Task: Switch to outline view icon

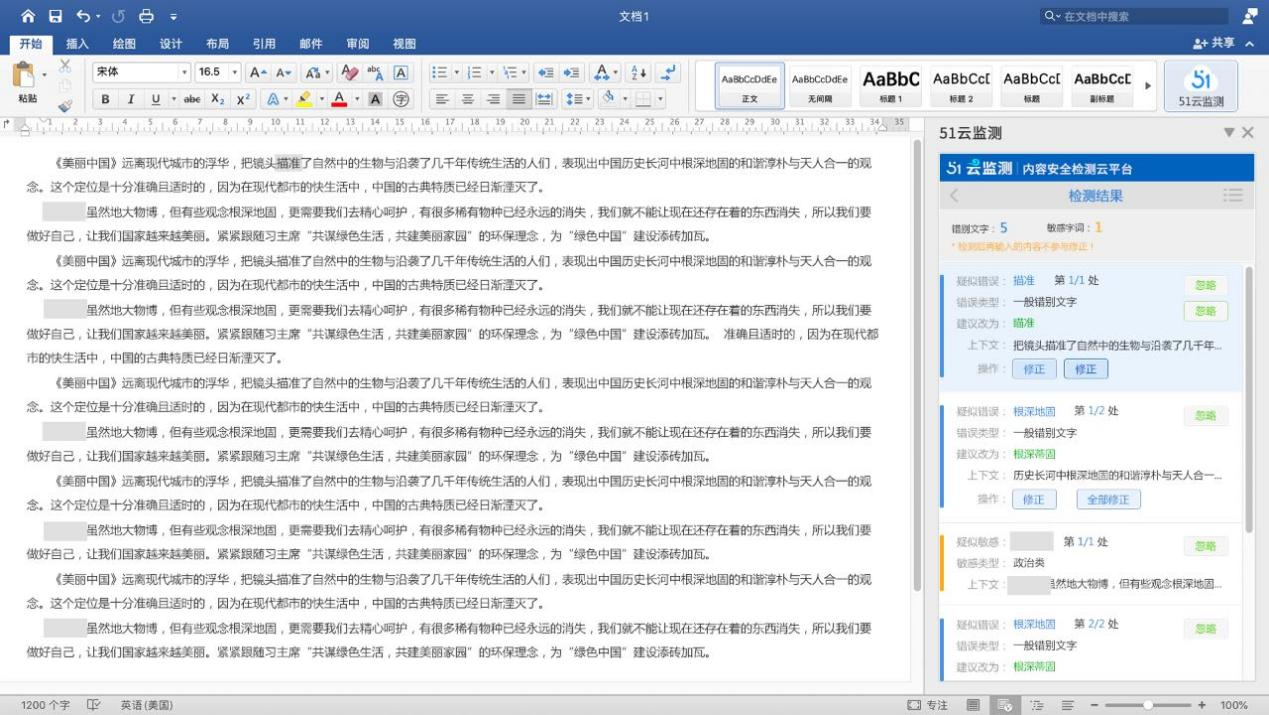Action: [1037, 705]
